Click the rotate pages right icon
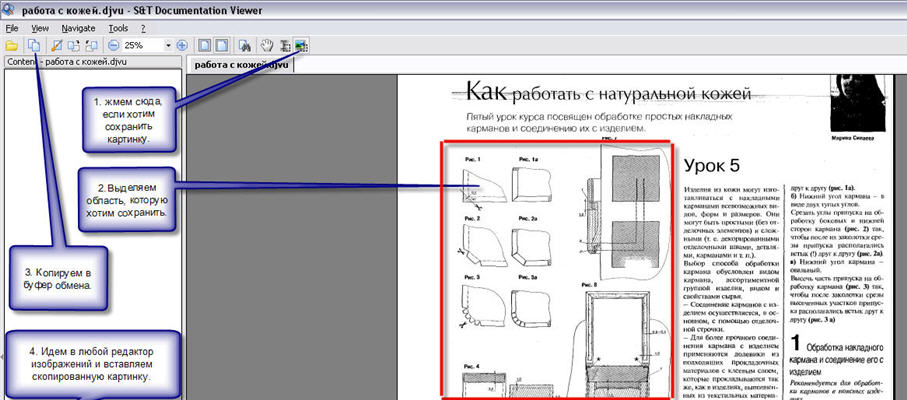This screenshot has height=400, width=907. (x=74, y=45)
